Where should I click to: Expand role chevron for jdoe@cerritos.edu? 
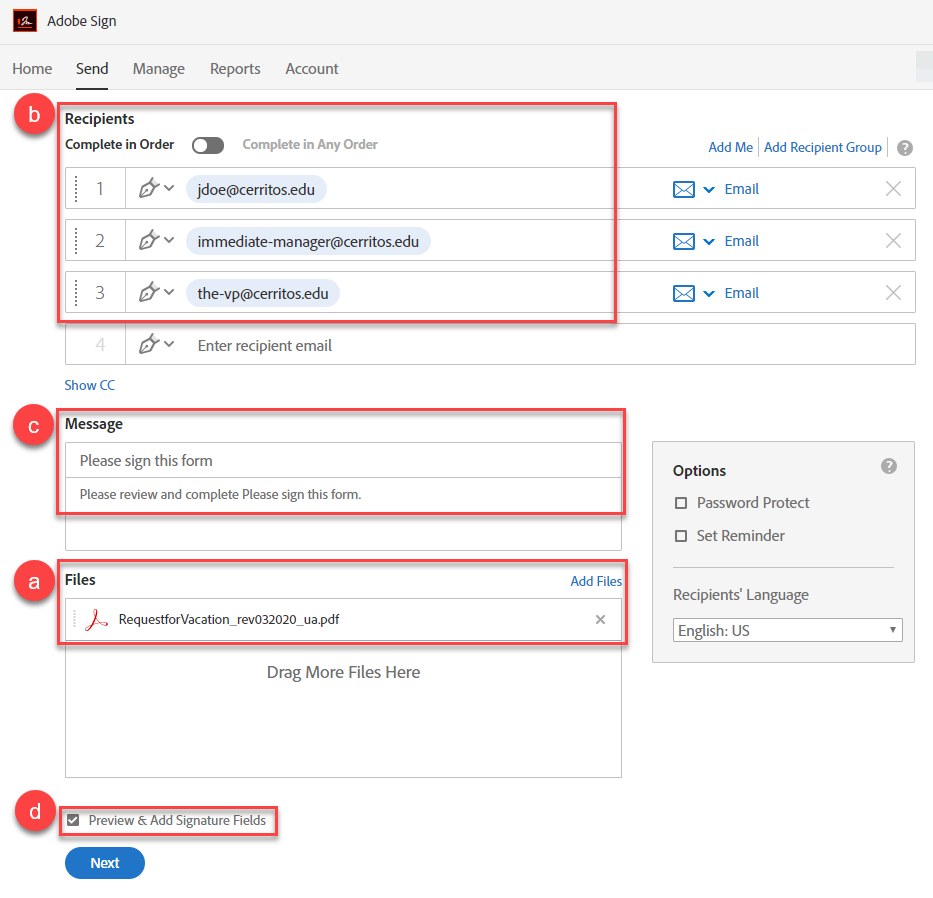(x=169, y=188)
